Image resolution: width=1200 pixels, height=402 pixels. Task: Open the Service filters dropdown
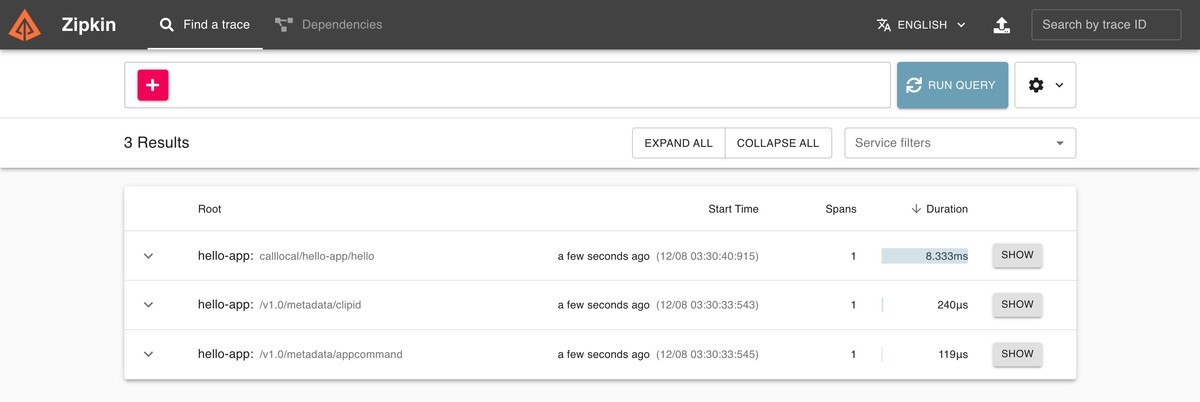(x=960, y=143)
